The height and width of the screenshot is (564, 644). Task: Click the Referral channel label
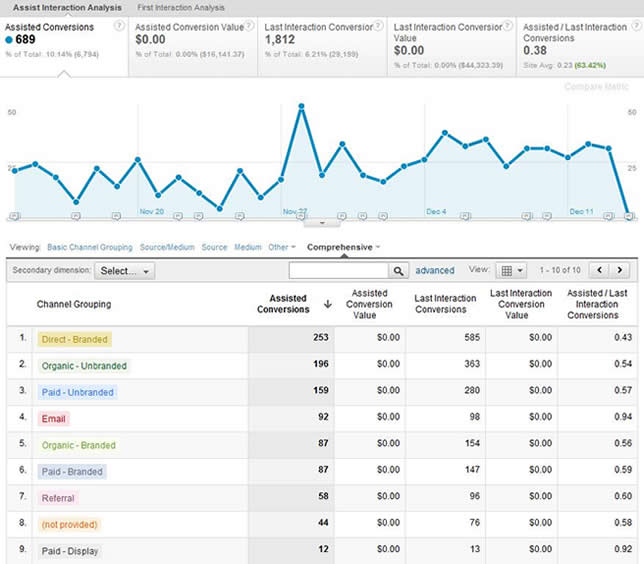58,498
